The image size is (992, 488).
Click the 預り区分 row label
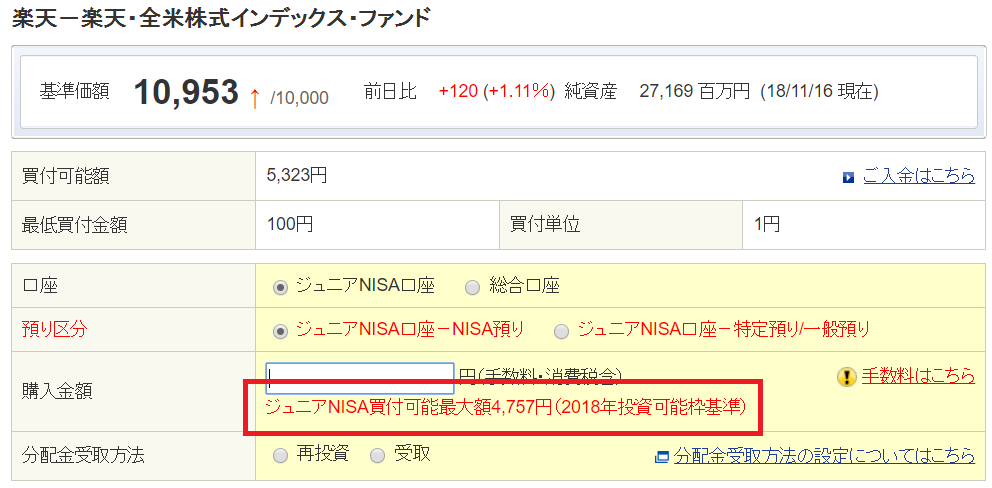[x=54, y=329]
